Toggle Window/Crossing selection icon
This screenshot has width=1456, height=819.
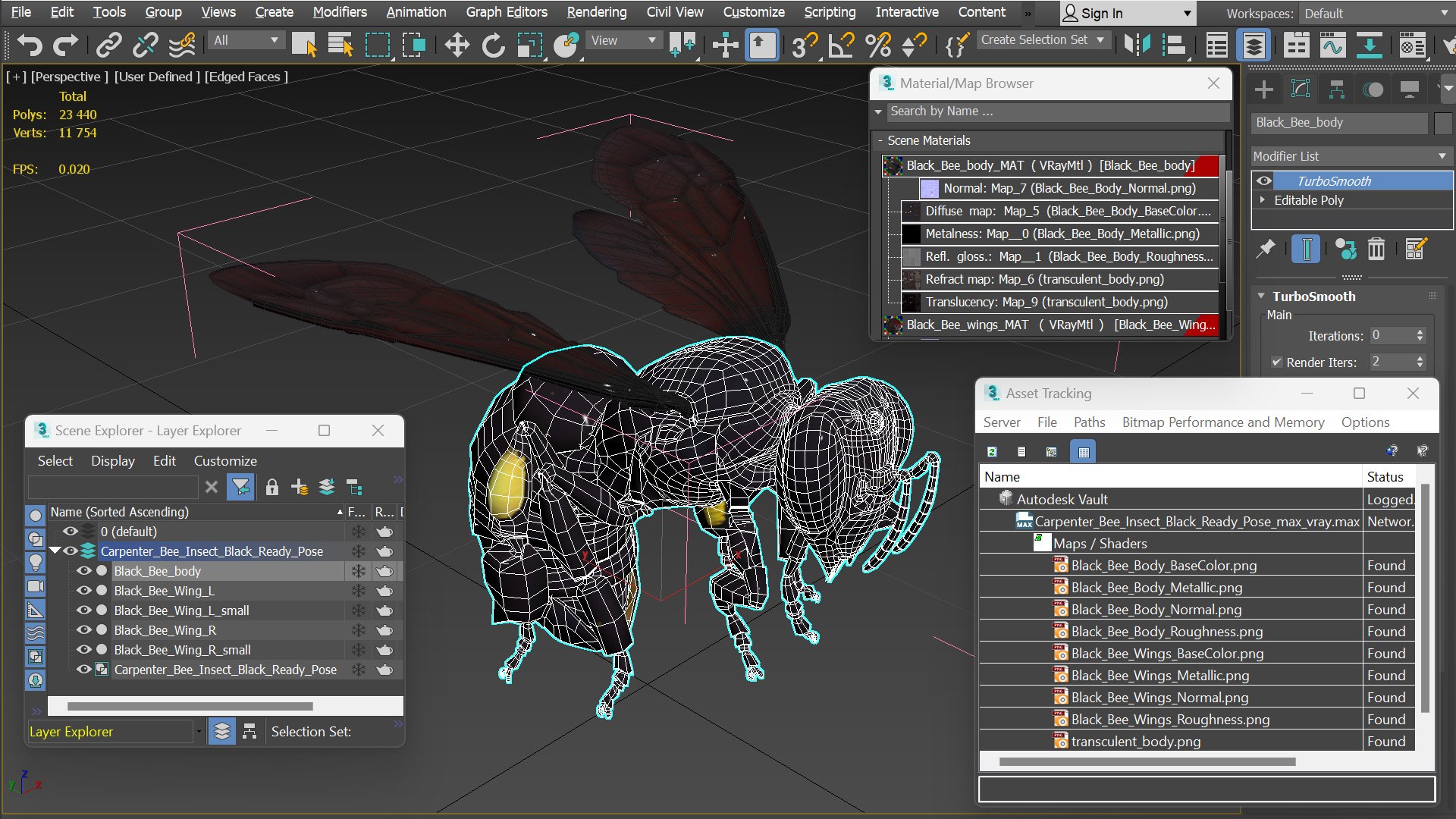point(414,45)
